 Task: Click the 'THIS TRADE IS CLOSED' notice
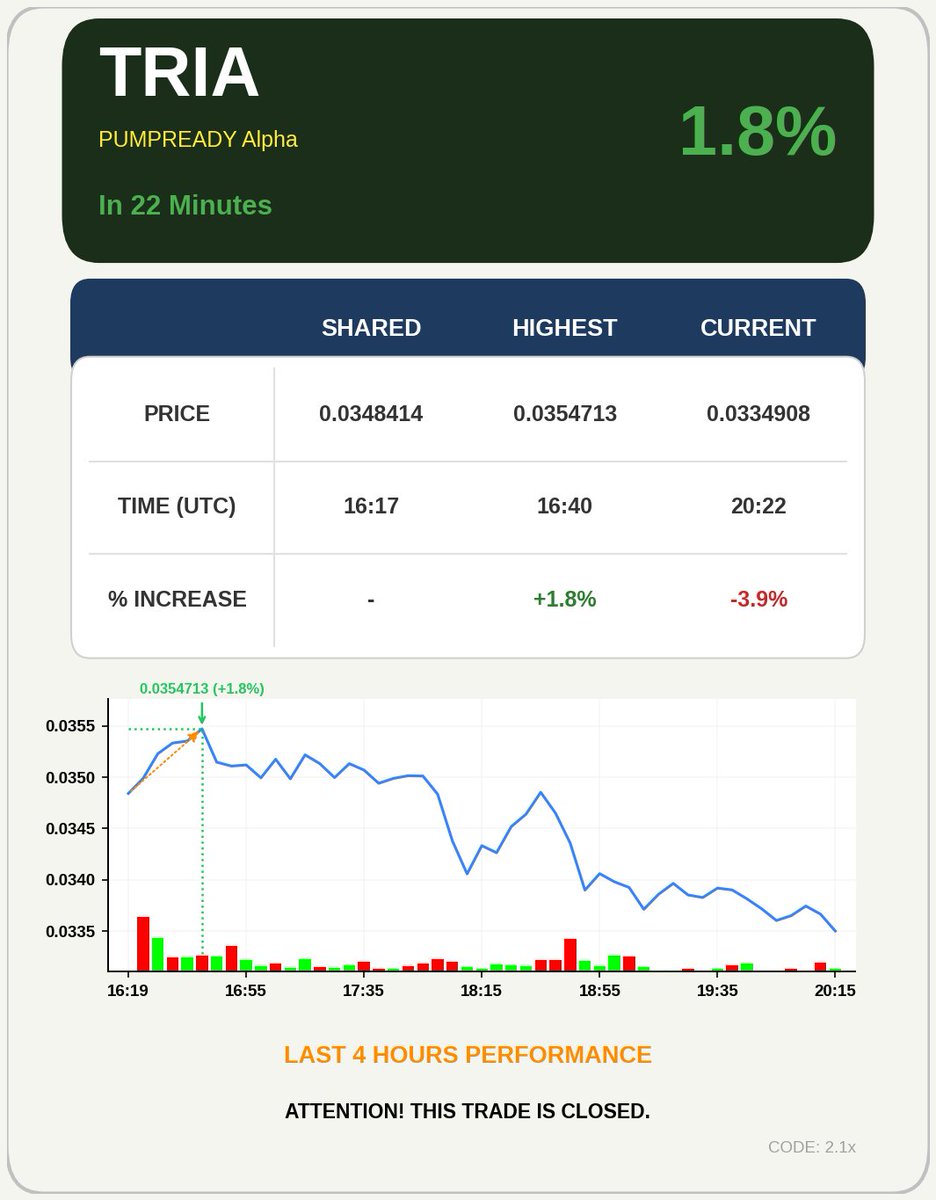pyautogui.click(x=468, y=1111)
